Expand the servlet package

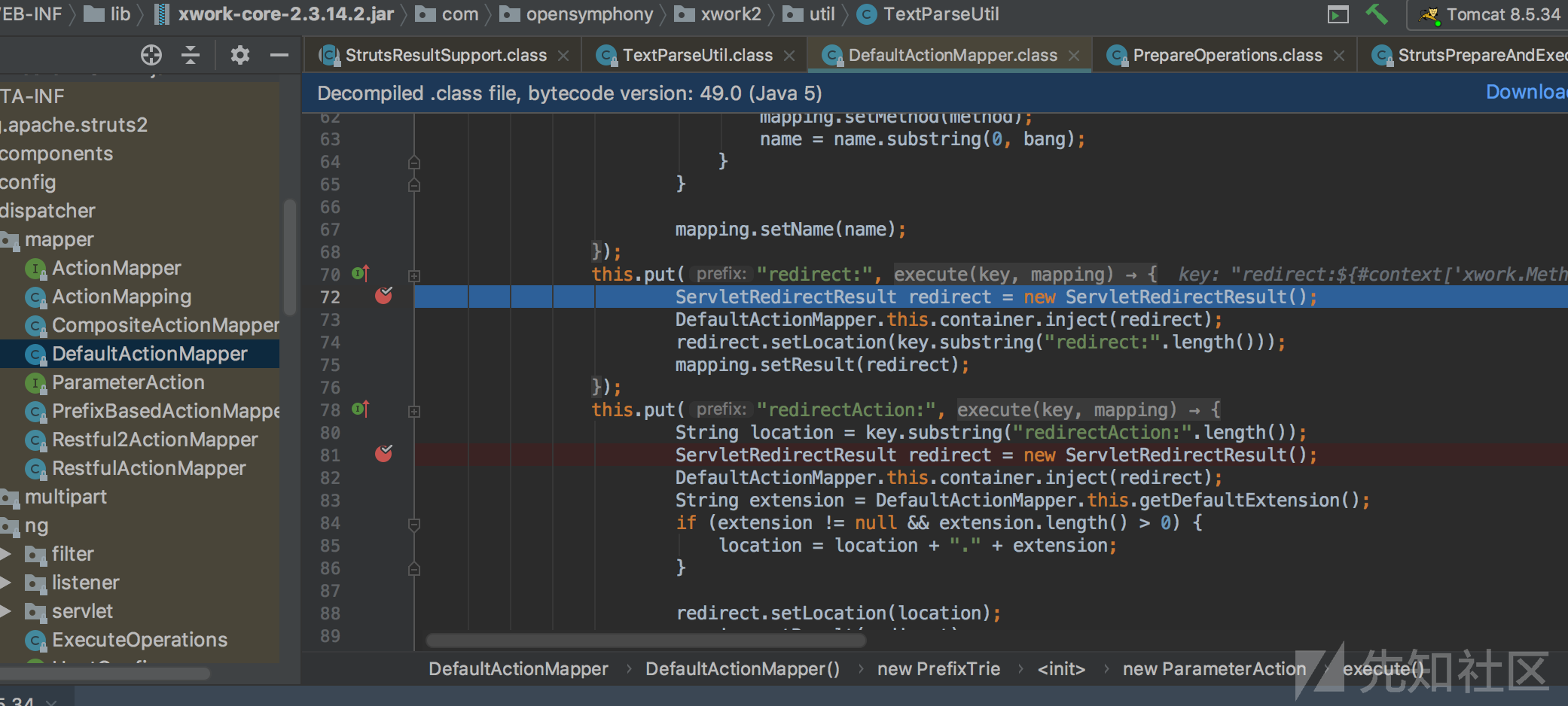click(x=6, y=612)
